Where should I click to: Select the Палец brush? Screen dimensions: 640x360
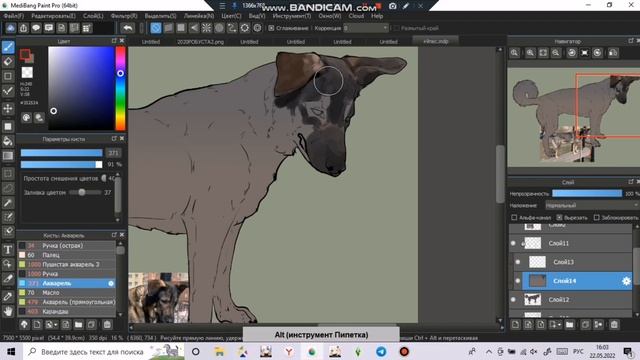coord(67,255)
